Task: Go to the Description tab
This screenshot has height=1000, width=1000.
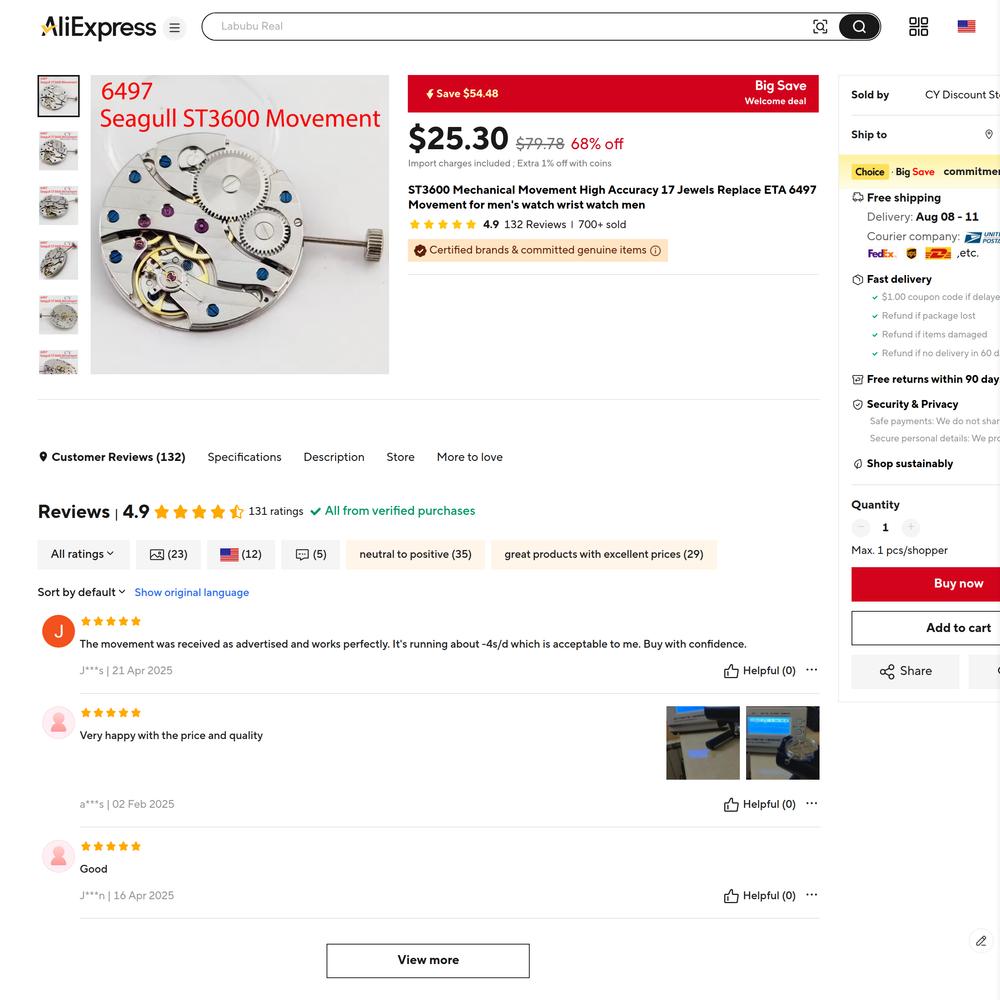Action: 334,457
